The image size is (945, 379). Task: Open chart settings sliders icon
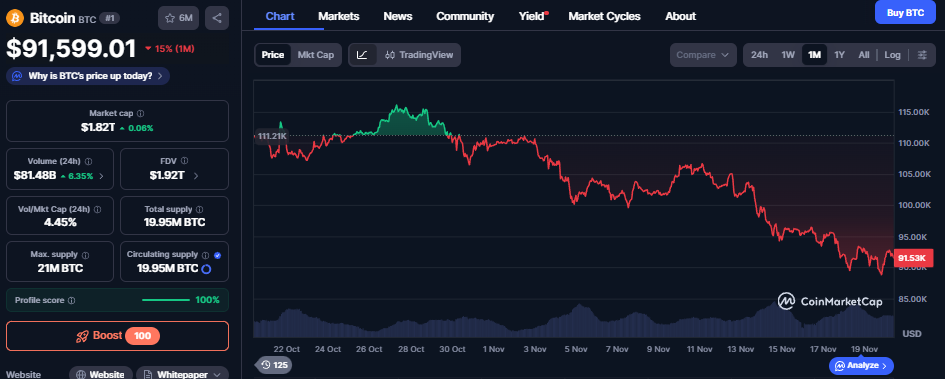922,55
